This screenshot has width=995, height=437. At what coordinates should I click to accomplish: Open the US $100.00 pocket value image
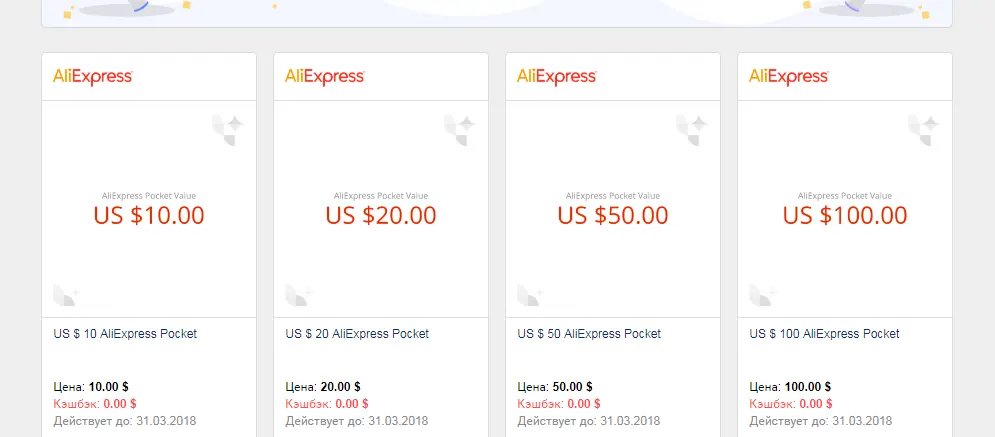click(845, 209)
